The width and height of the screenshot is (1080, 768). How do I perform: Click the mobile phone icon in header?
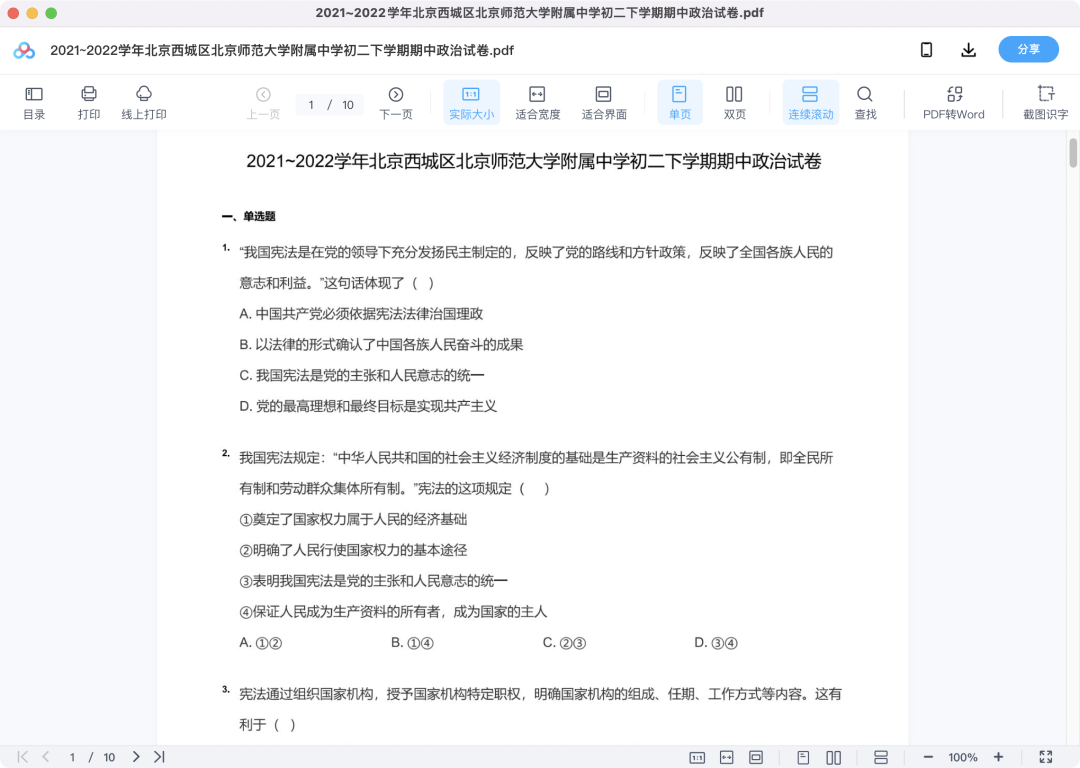pyautogui.click(x=926, y=50)
